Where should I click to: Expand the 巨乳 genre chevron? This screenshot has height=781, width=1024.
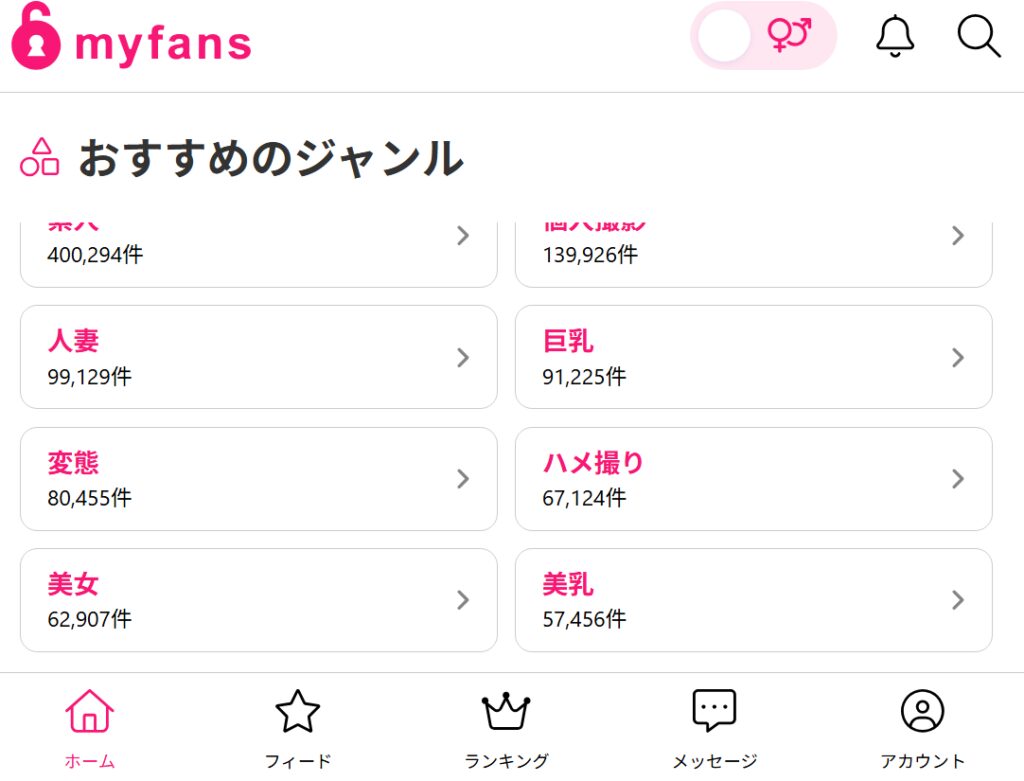(957, 357)
